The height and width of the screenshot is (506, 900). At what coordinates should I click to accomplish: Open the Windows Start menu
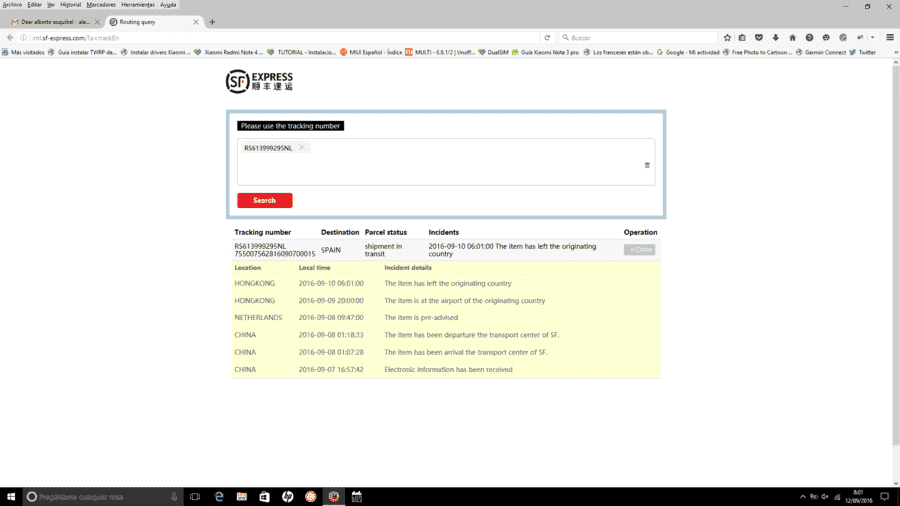coord(11,497)
